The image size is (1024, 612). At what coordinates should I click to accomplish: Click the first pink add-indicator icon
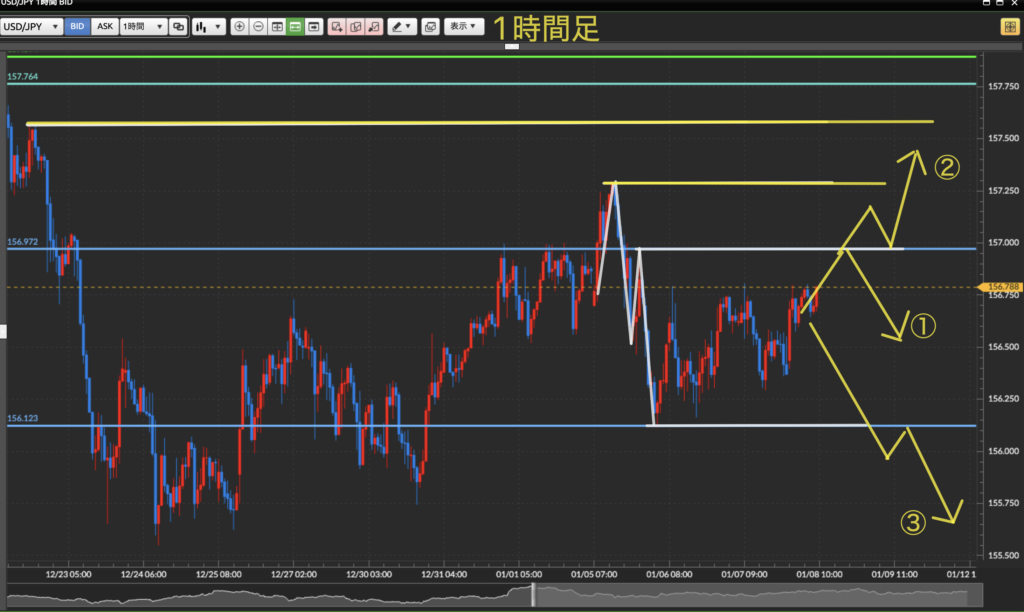[x=337, y=27]
